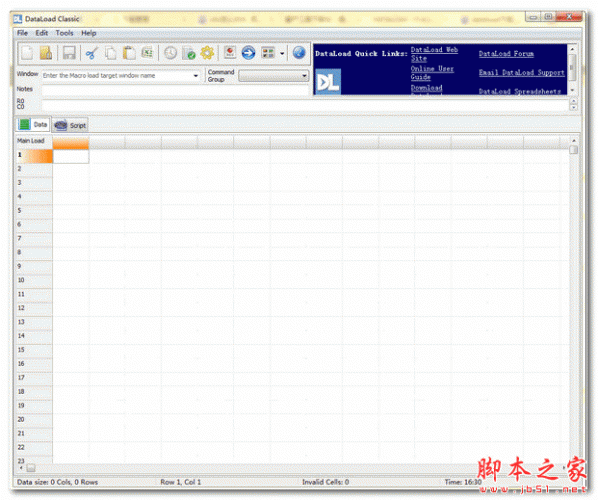Click the Save floppy disk icon

pyautogui.click(x=69, y=53)
